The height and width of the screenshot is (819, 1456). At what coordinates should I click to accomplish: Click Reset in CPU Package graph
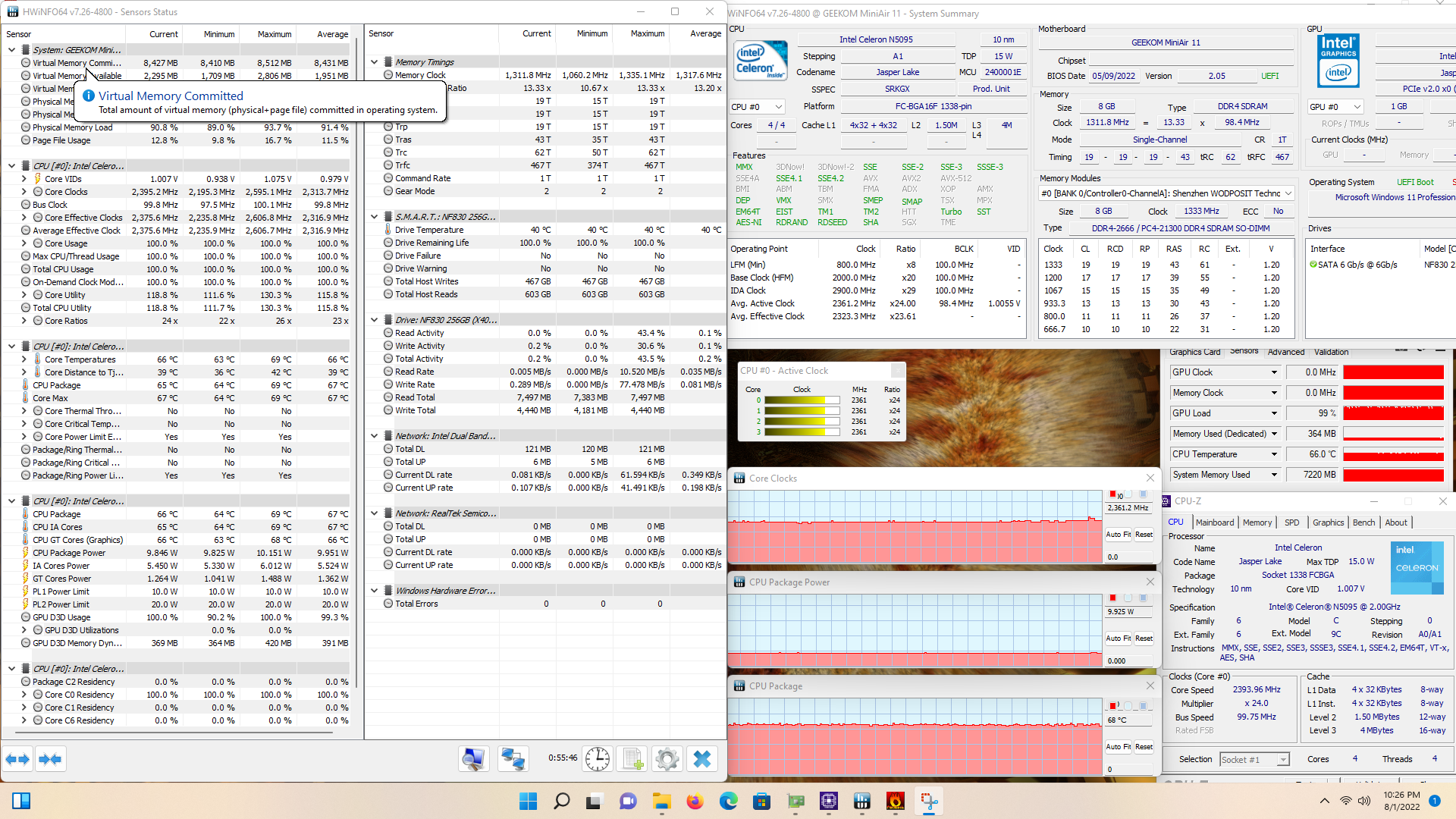1144,747
